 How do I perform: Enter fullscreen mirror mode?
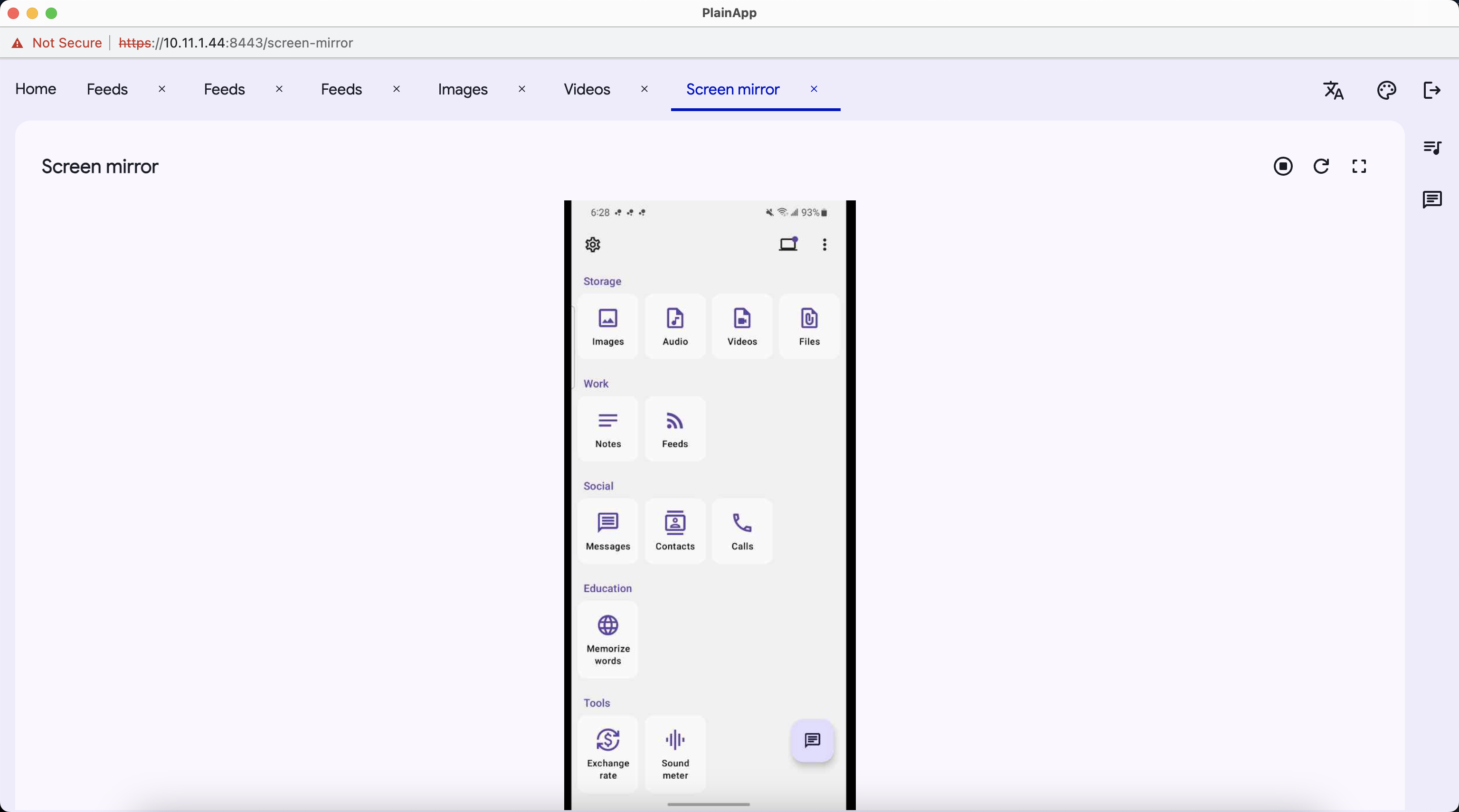tap(1359, 167)
